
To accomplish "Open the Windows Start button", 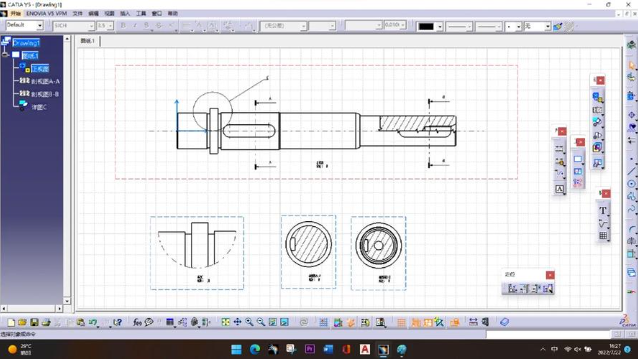I will click(x=236, y=349).
